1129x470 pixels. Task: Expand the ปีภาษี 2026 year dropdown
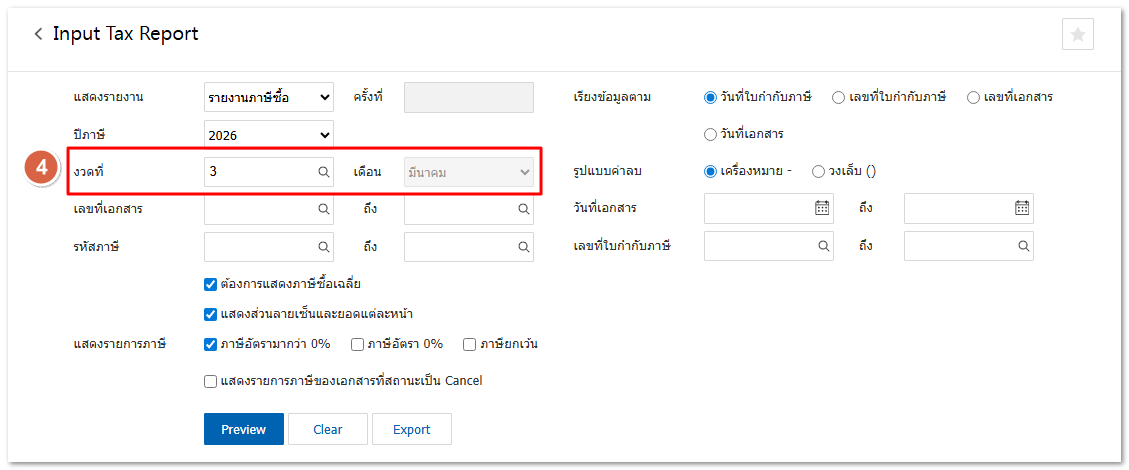[268, 134]
